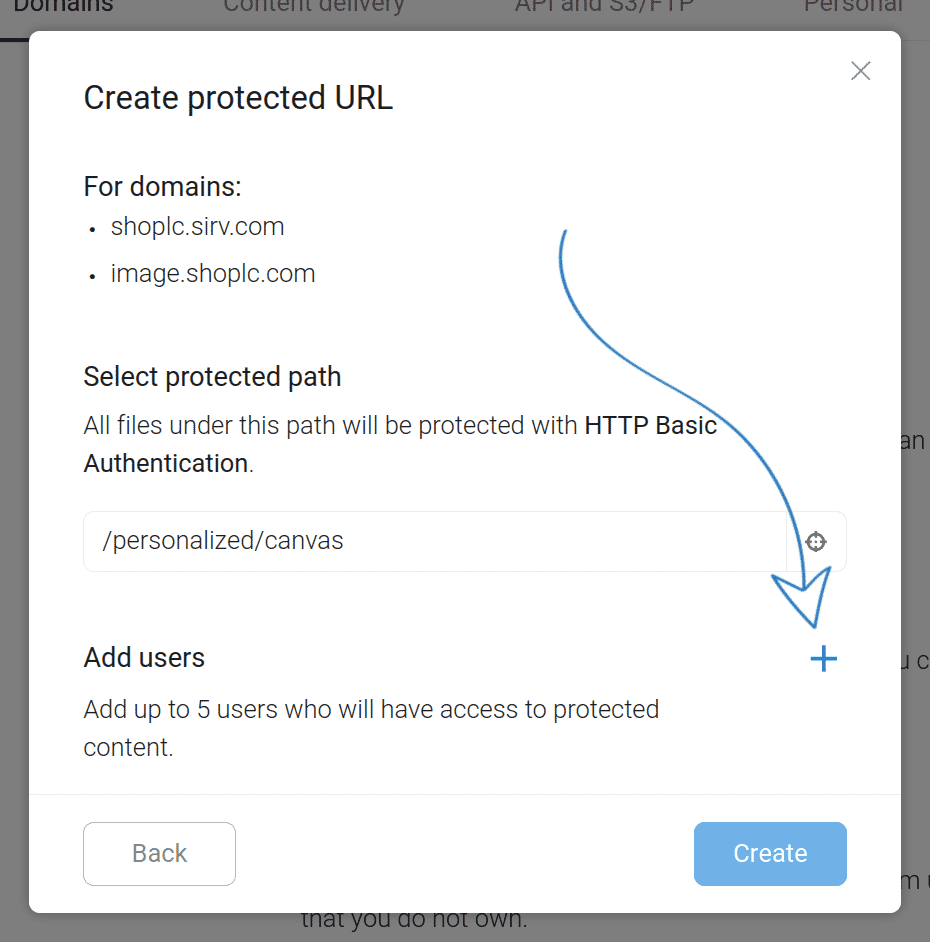Image resolution: width=930 pixels, height=942 pixels.
Task: Open the Content delivery tab
Action: (x=311, y=8)
